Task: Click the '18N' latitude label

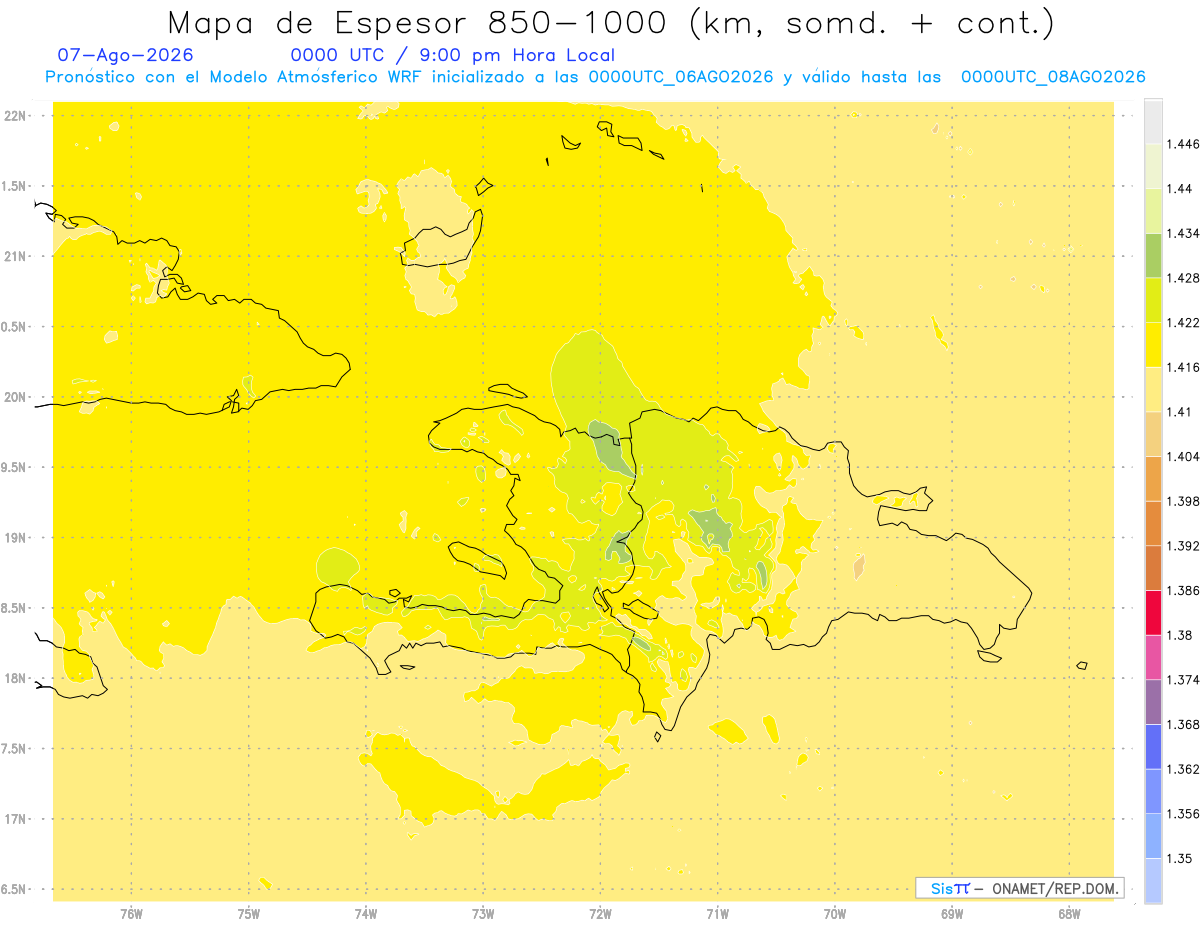Action: click(15, 679)
